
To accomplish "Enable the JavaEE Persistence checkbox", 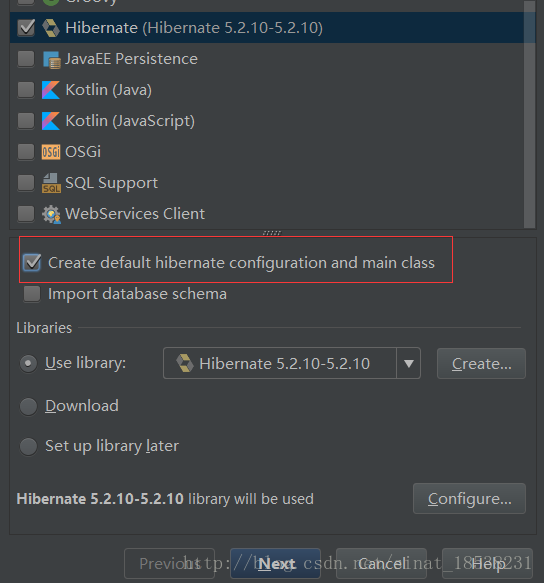I will point(26,59).
